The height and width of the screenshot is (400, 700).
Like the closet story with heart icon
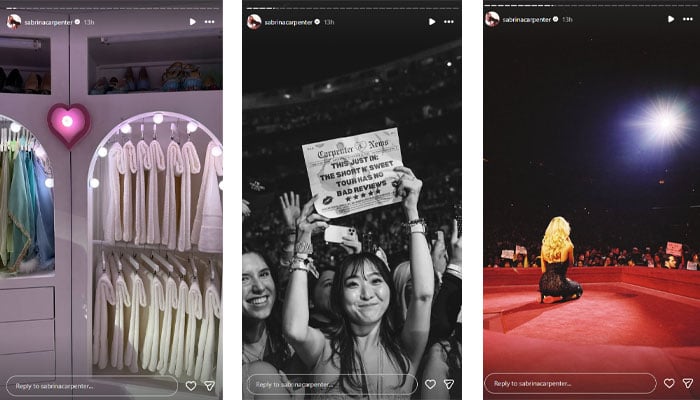[191, 386]
